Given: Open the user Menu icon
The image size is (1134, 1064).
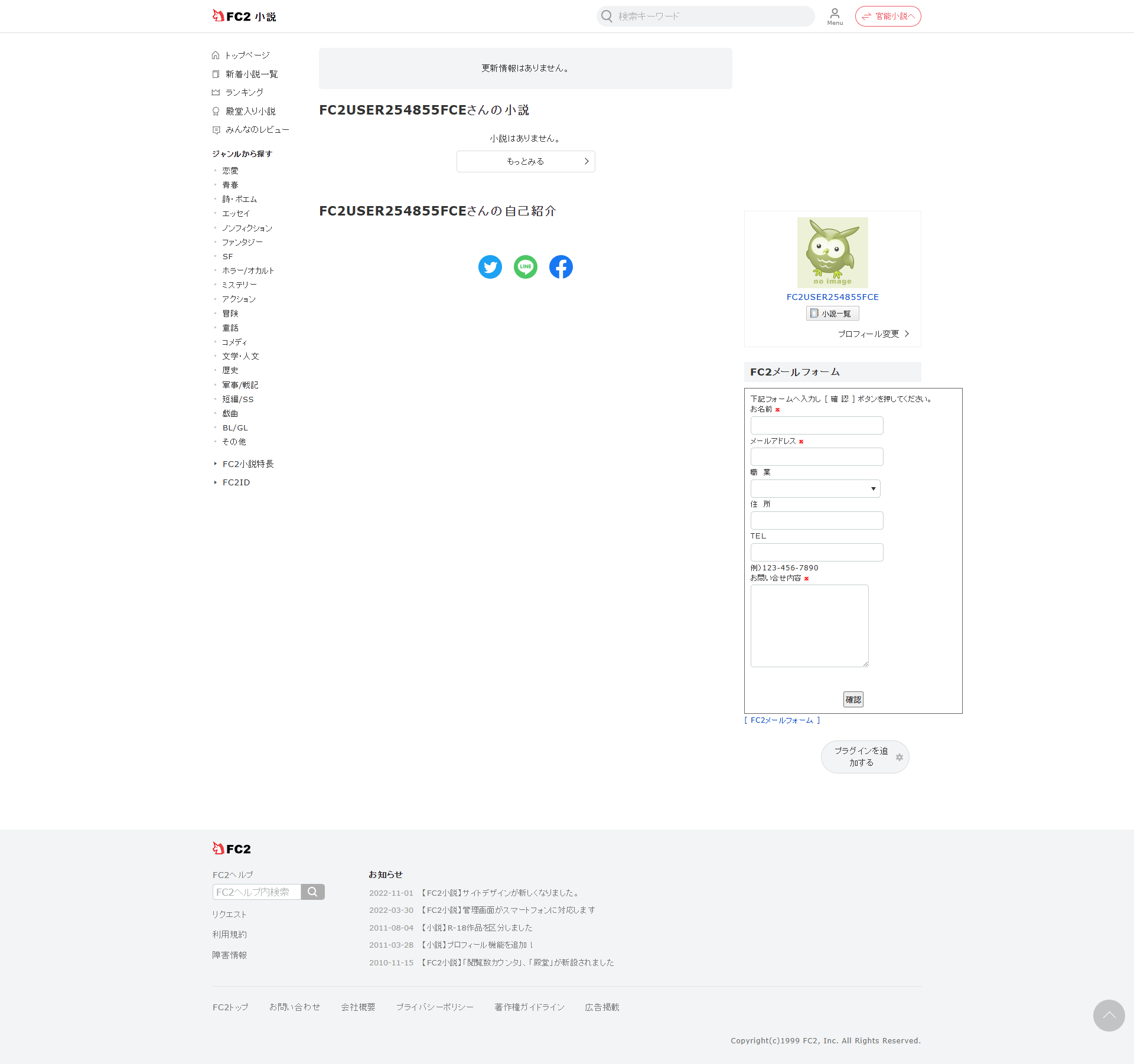Looking at the screenshot, I should pos(835,16).
